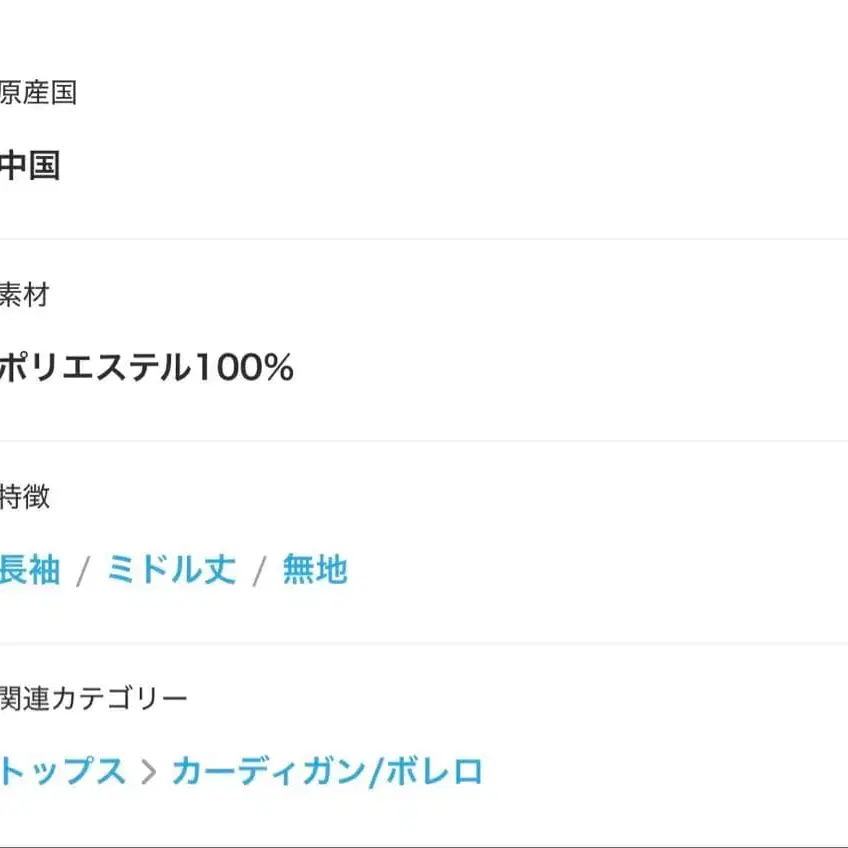The image size is (848, 848).
Task: Click the slash between ミドル丈 and 無地
Action: (x=260, y=571)
